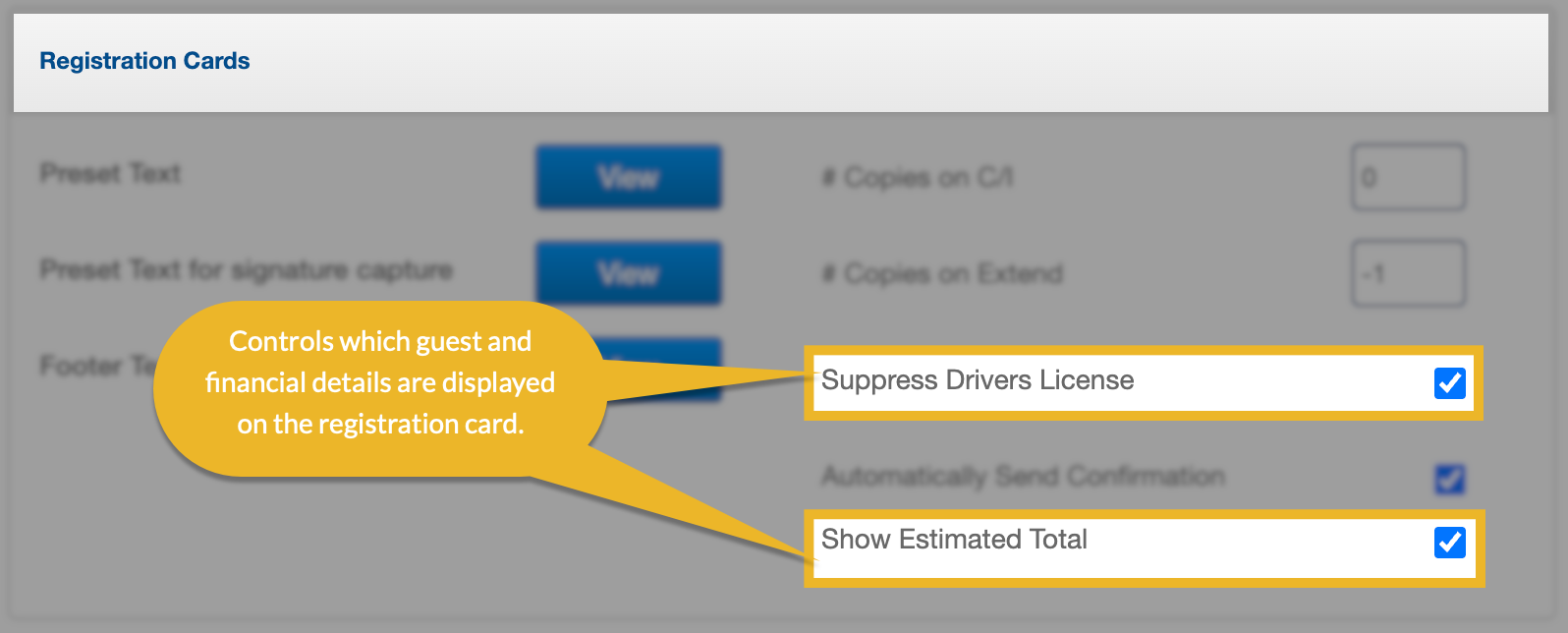Screen dimensions: 1568x633
Task: Focus the # Copies on C/I field
Action: coord(1408,177)
